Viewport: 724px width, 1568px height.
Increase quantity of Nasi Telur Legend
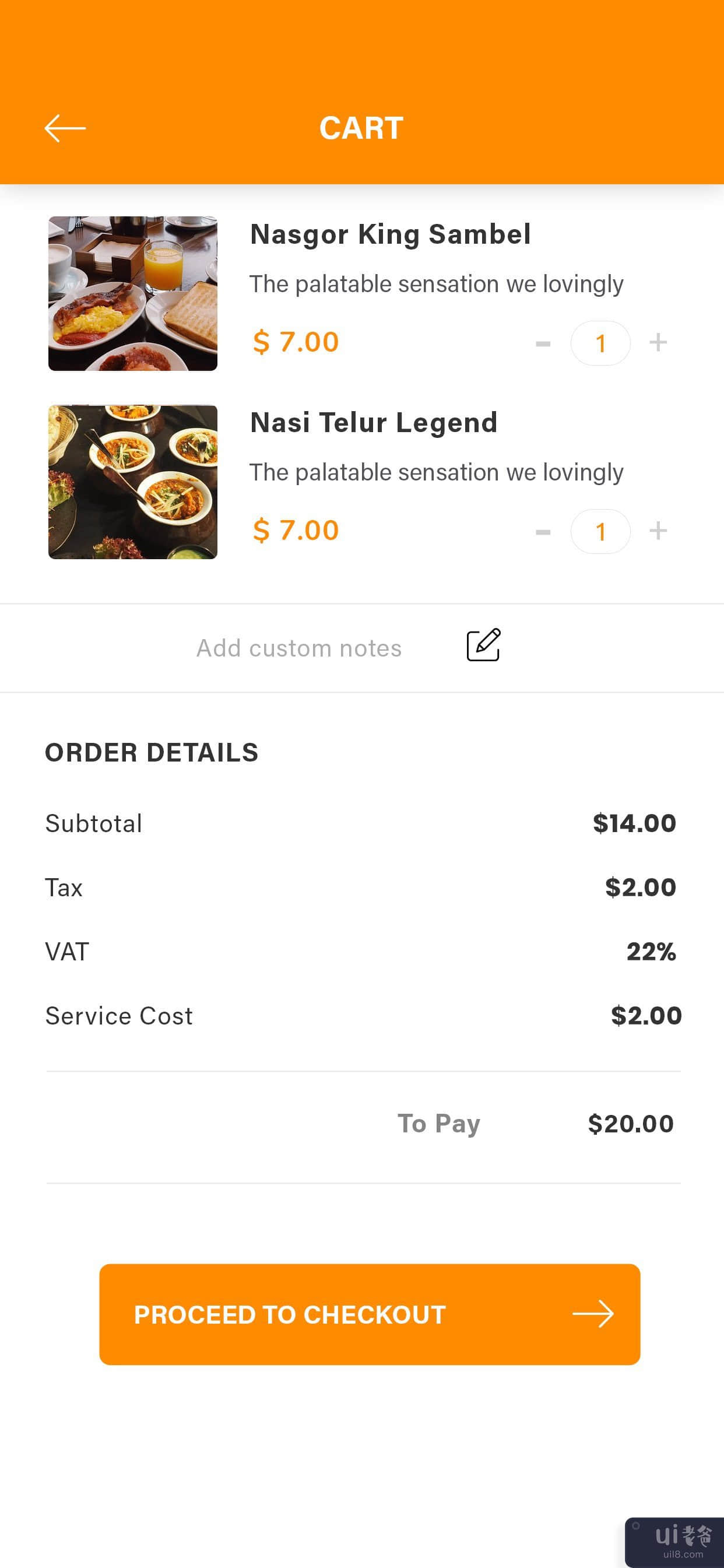point(658,531)
